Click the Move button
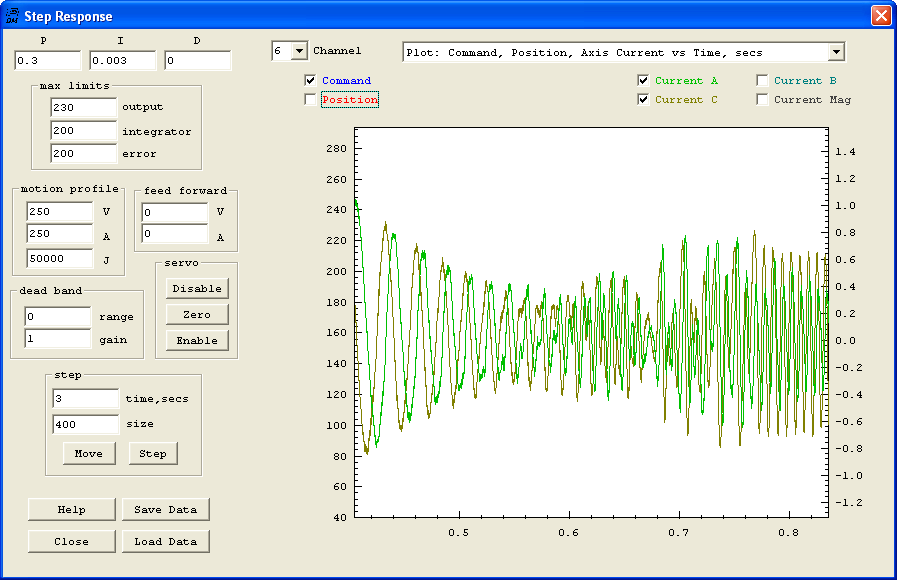 [x=89, y=453]
